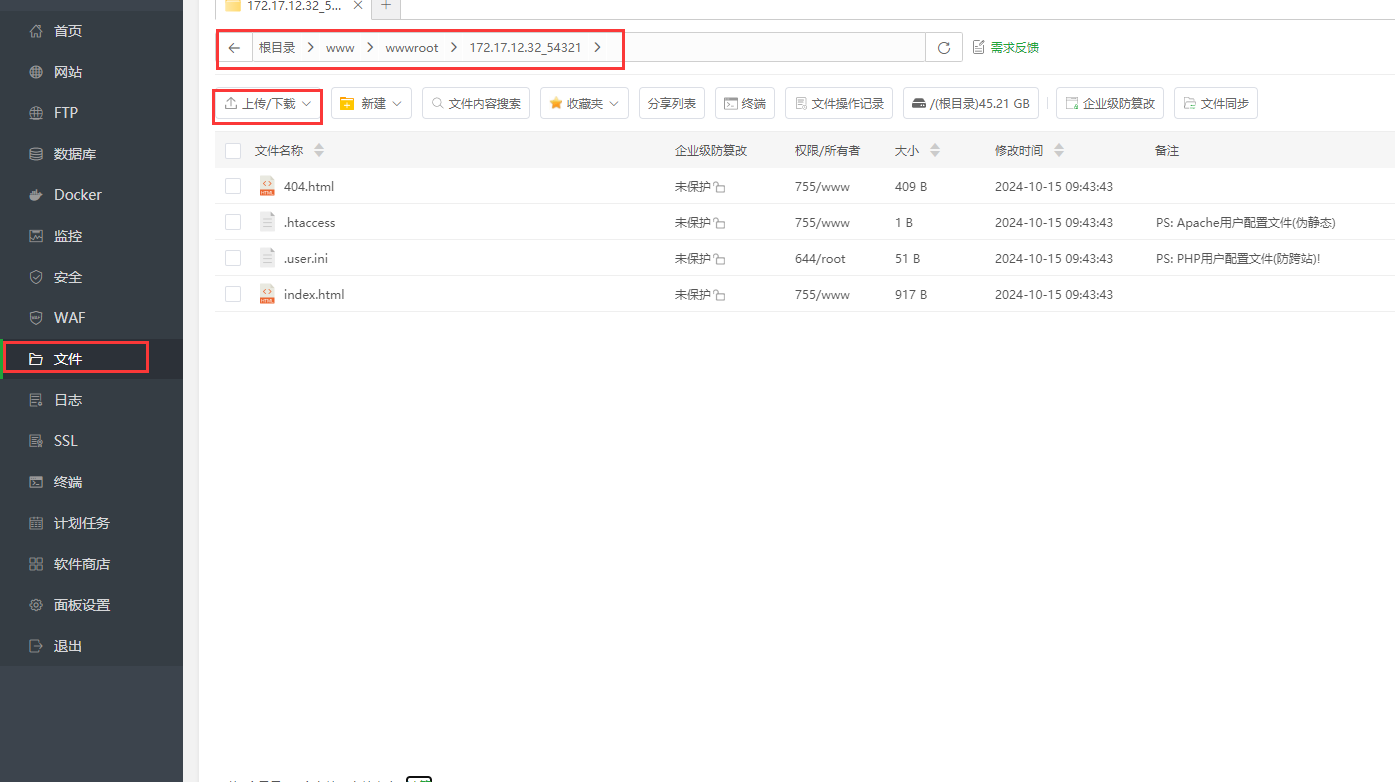Open the 分享列表 share list
The image size is (1395, 782).
(x=672, y=103)
